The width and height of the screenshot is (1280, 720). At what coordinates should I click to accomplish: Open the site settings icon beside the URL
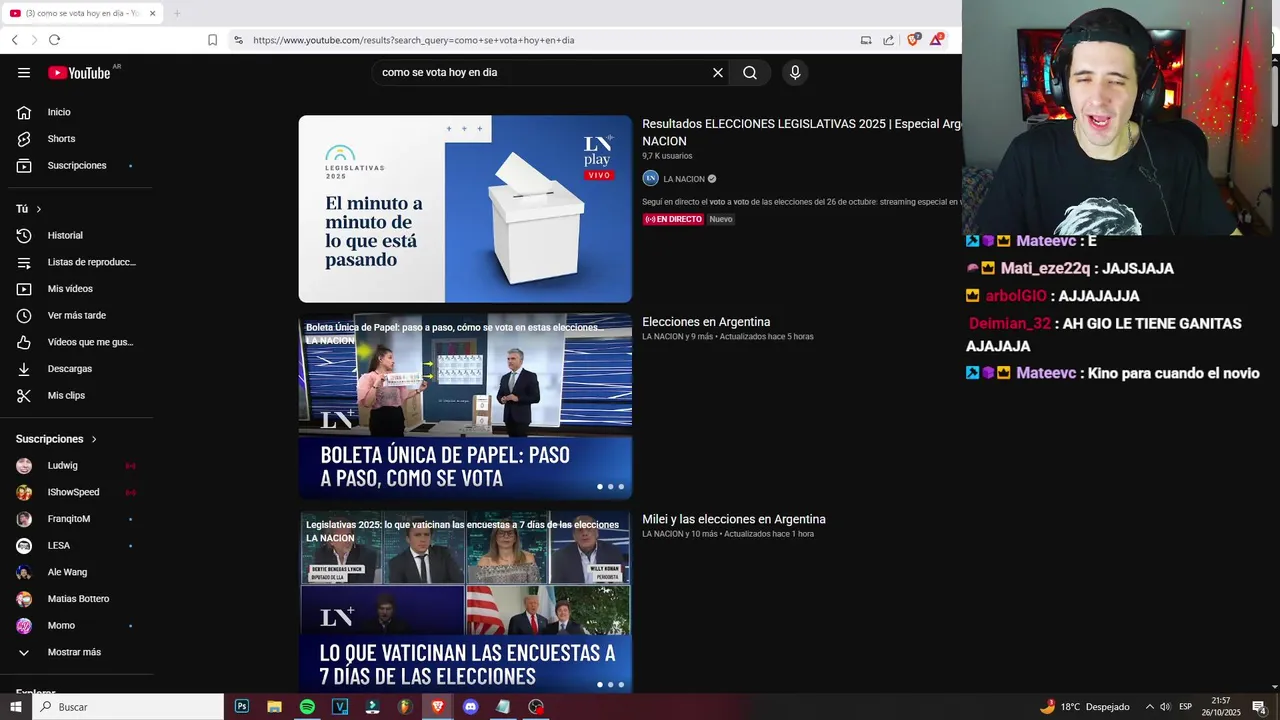[x=238, y=40]
